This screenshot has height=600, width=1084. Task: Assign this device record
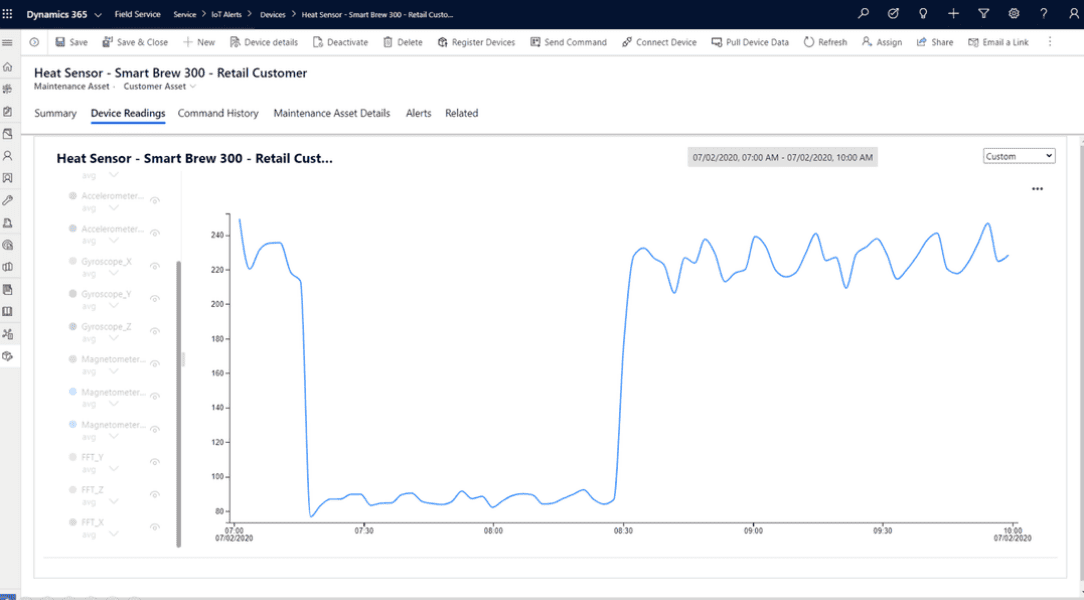[x=885, y=42]
